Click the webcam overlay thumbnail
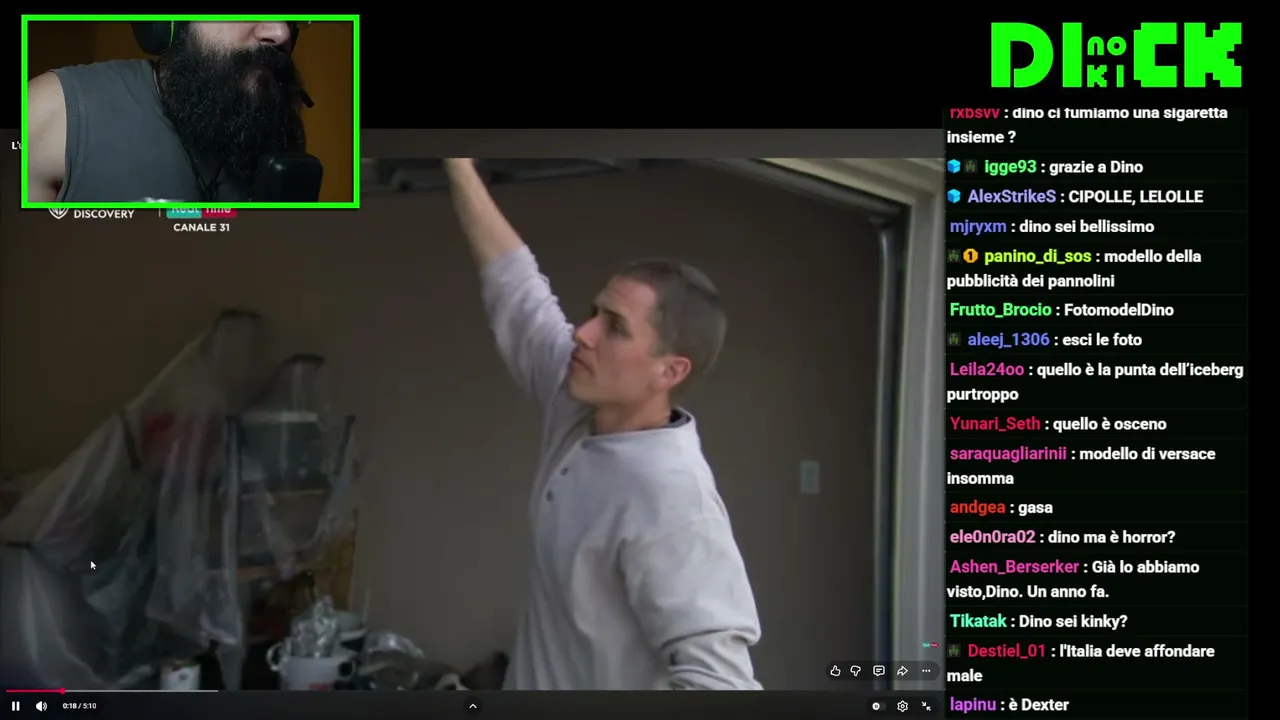Screen dimensions: 1280x720 [190, 111]
